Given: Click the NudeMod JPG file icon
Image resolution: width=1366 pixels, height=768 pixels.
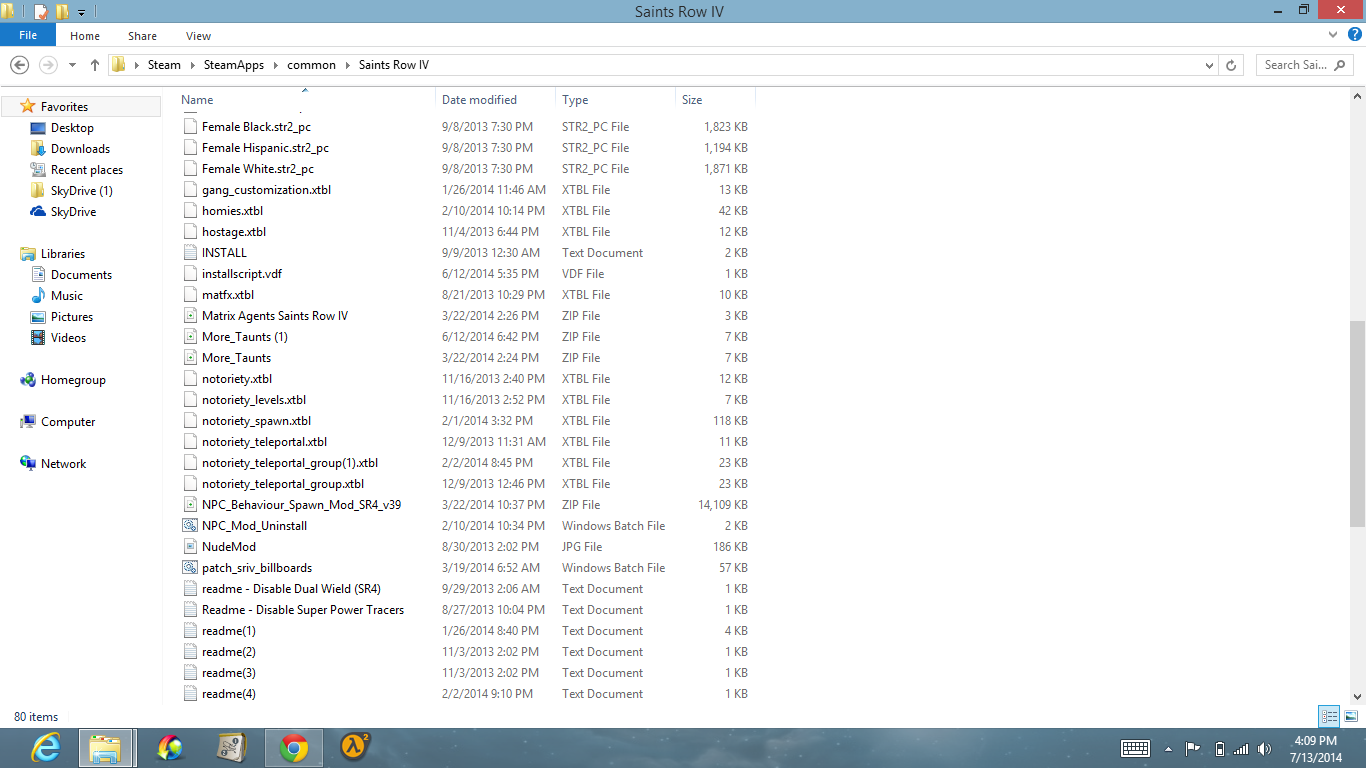Looking at the screenshot, I should [191, 547].
